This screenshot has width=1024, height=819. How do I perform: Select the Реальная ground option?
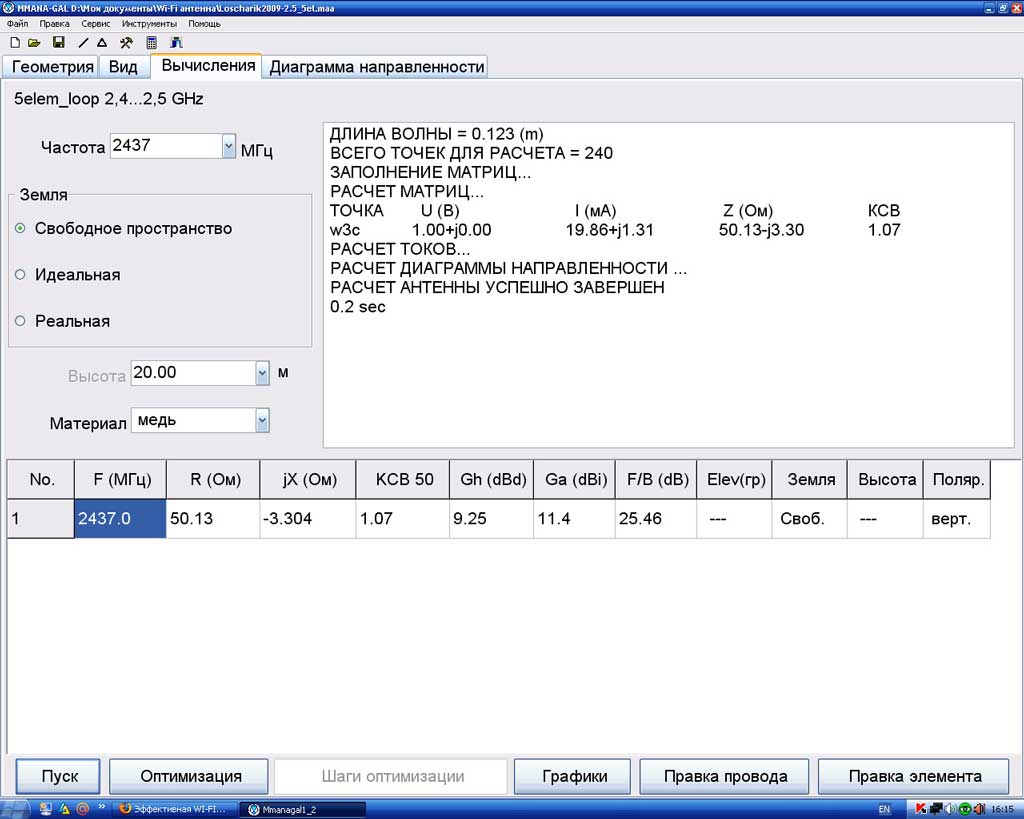[21, 321]
